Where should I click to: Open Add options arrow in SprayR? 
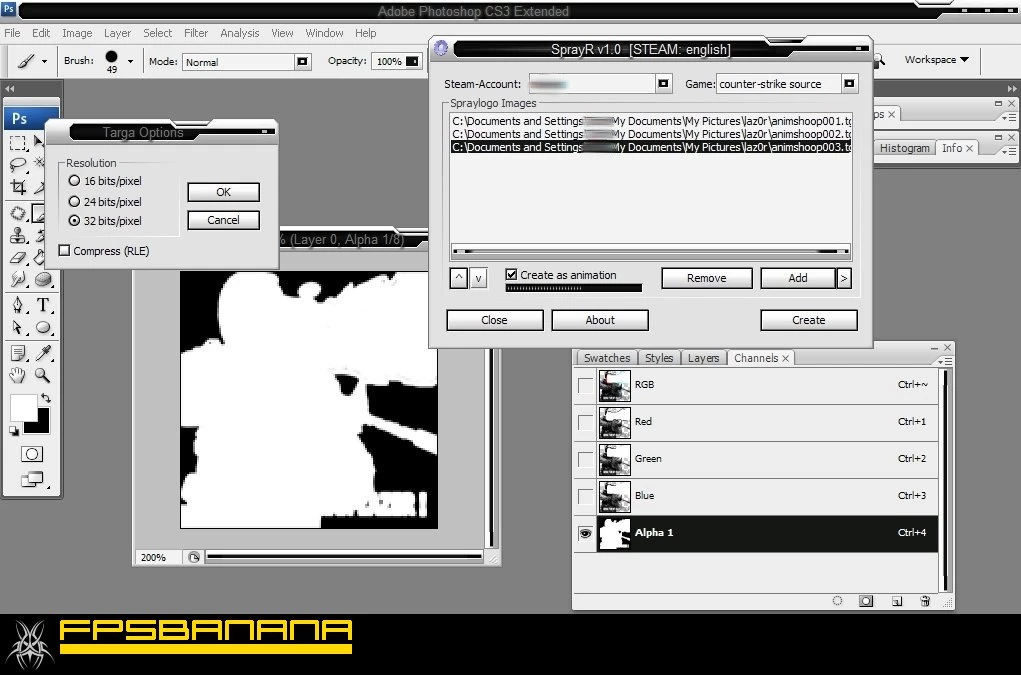click(844, 278)
